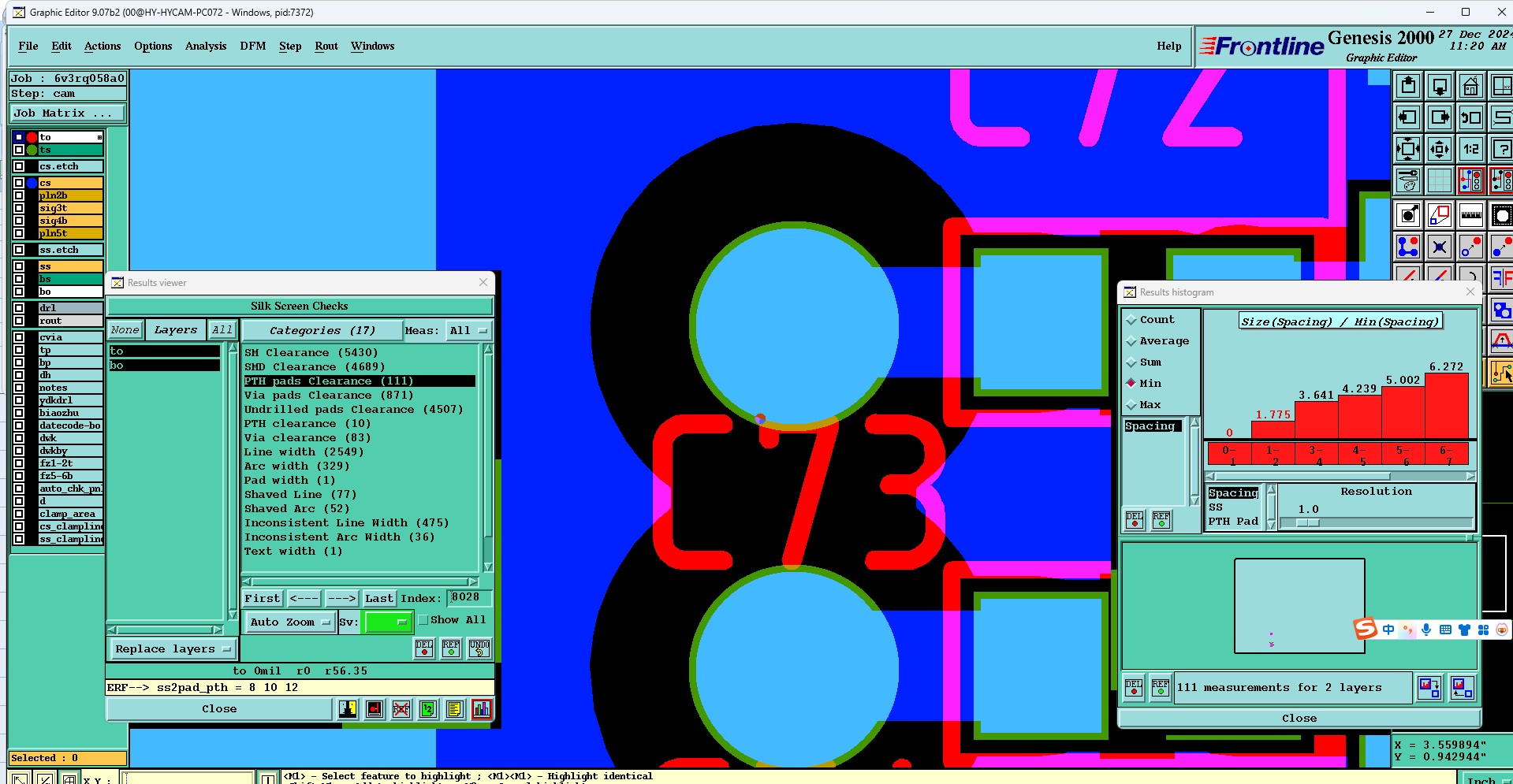The height and width of the screenshot is (784, 1513).
Task: Toggle visibility checkbox for layer sig3t
Action: [19, 208]
